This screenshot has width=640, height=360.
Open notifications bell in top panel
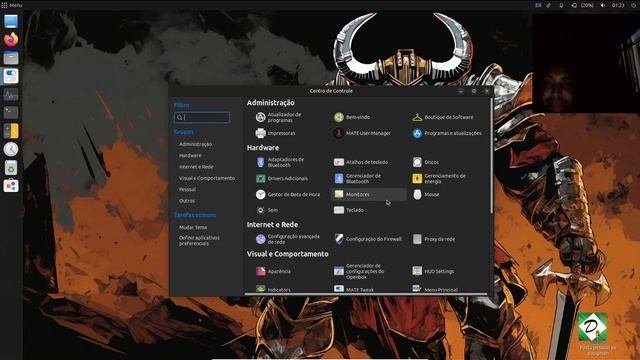point(561,5)
